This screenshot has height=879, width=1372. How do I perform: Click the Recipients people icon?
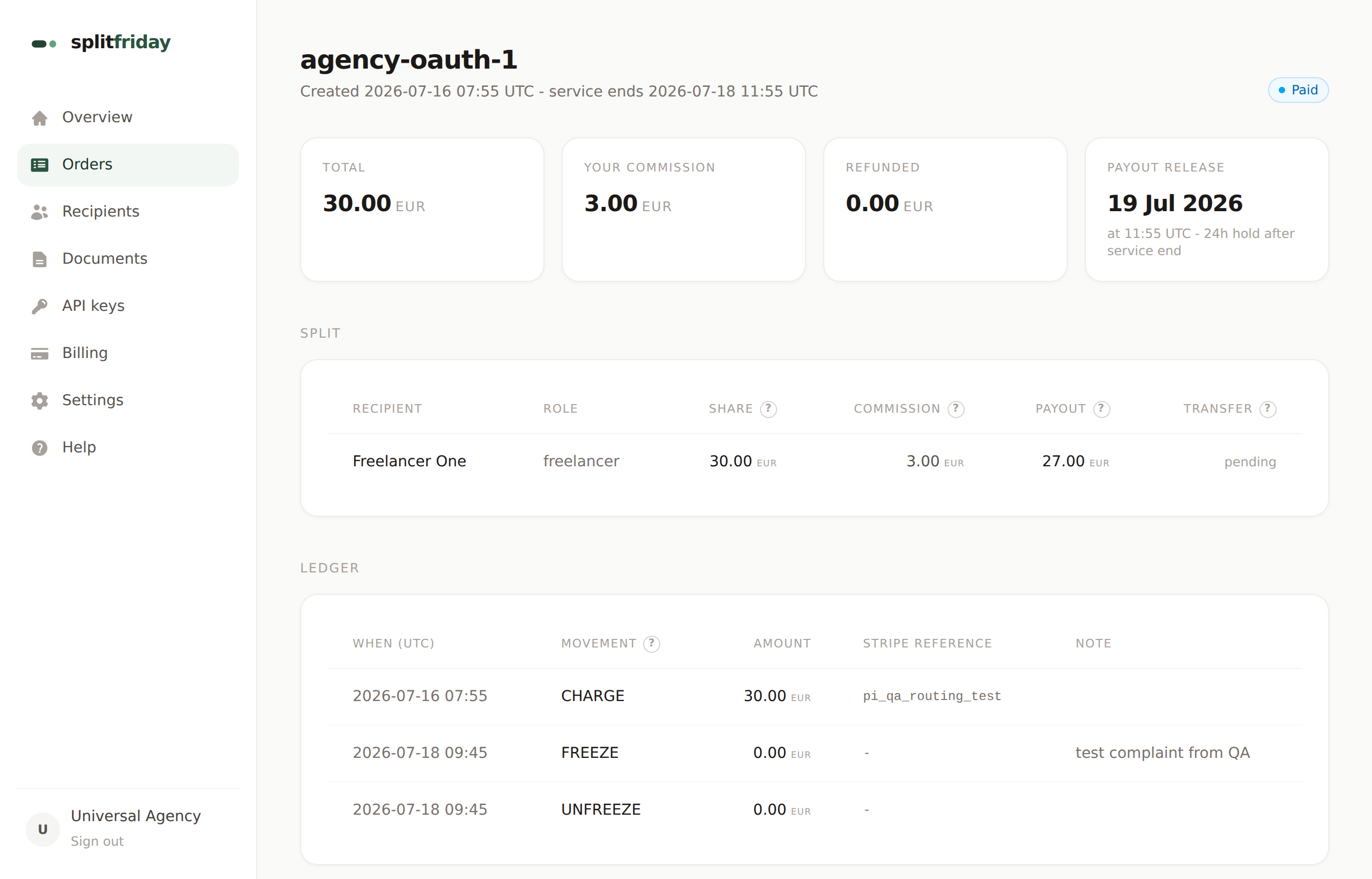39,212
